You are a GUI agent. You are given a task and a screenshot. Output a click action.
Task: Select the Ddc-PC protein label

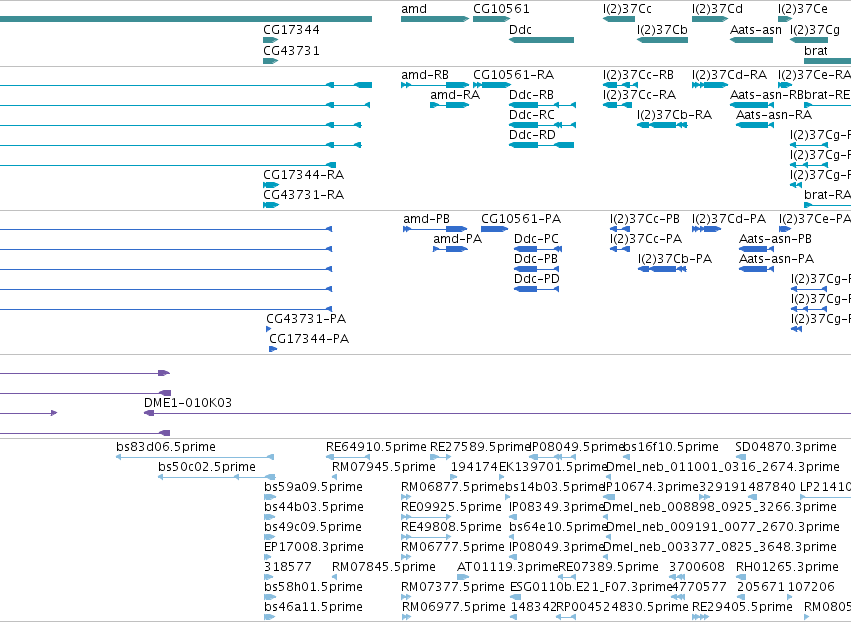tap(536, 239)
